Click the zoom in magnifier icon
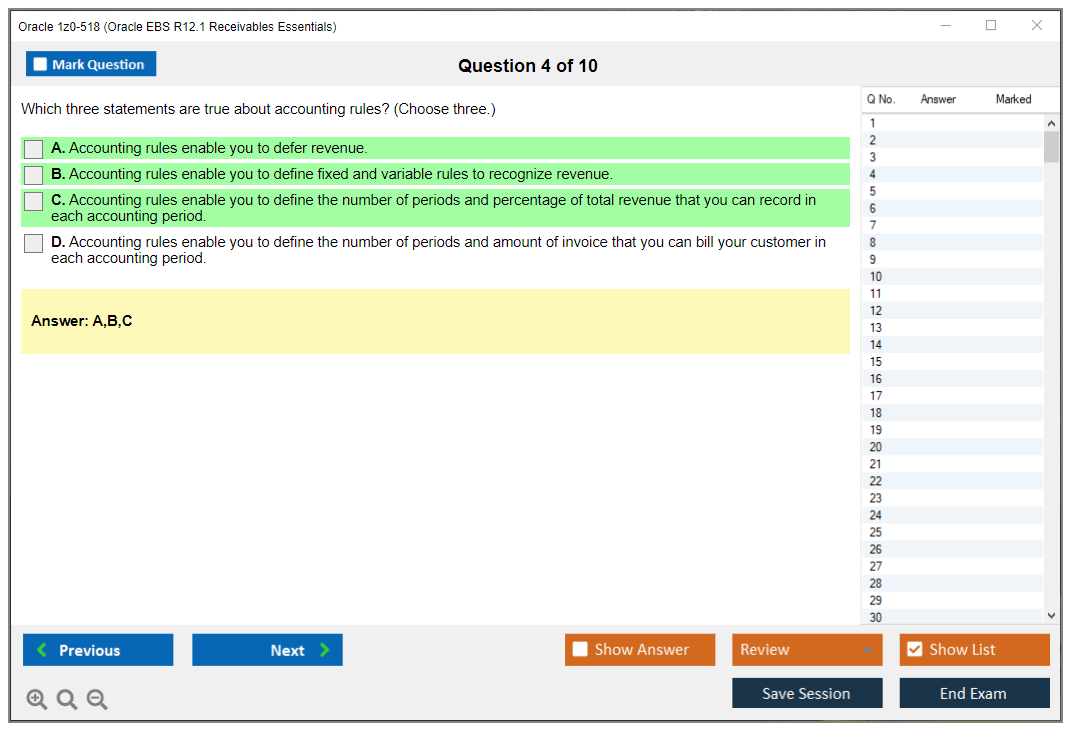The image size is (1075, 735). pyautogui.click(x=37, y=700)
